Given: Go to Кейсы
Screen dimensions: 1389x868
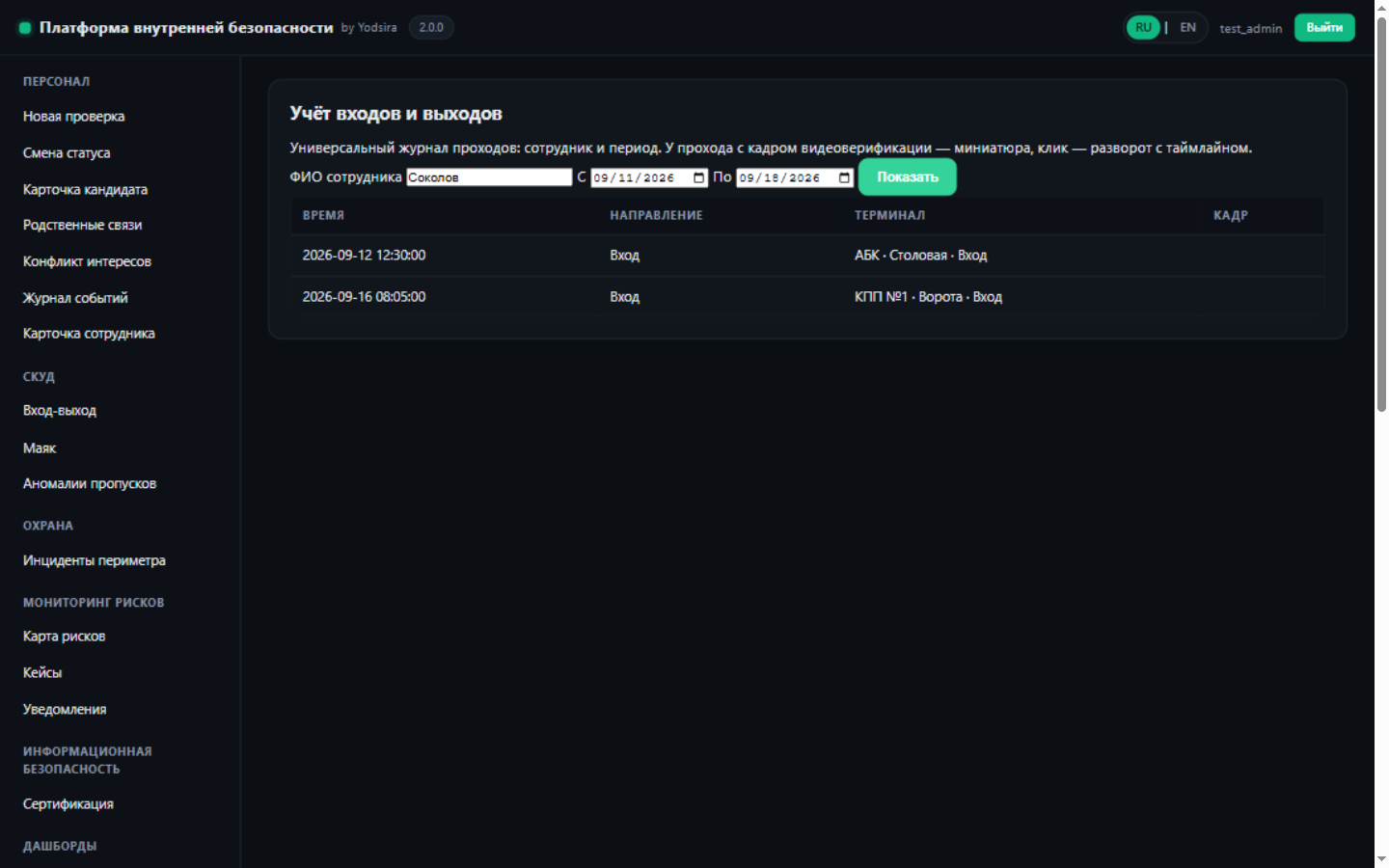Looking at the screenshot, I should (42, 673).
